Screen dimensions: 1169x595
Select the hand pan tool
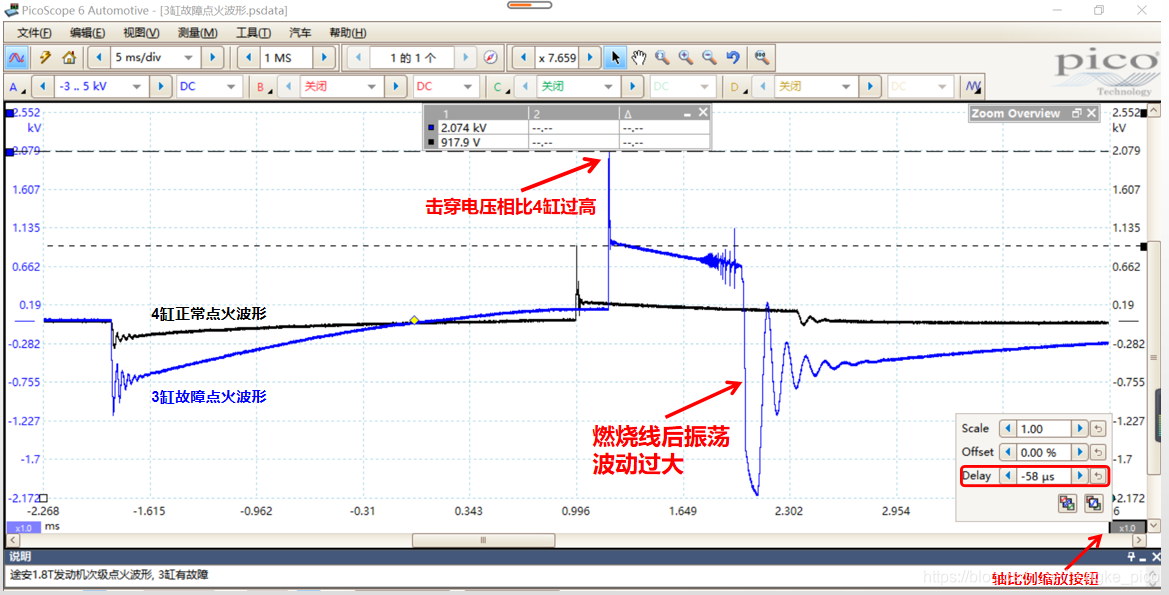tap(638, 57)
